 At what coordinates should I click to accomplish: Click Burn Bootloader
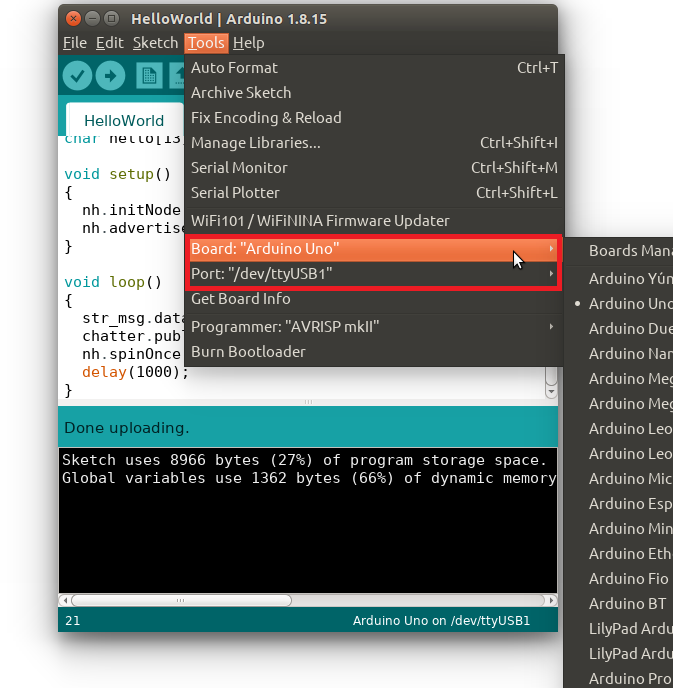tap(374, 352)
